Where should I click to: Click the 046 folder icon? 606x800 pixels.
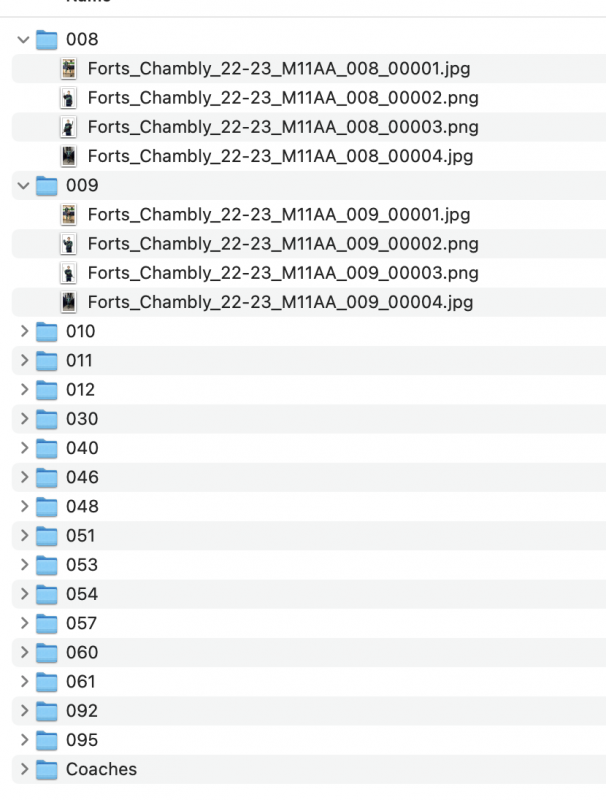(x=46, y=477)
